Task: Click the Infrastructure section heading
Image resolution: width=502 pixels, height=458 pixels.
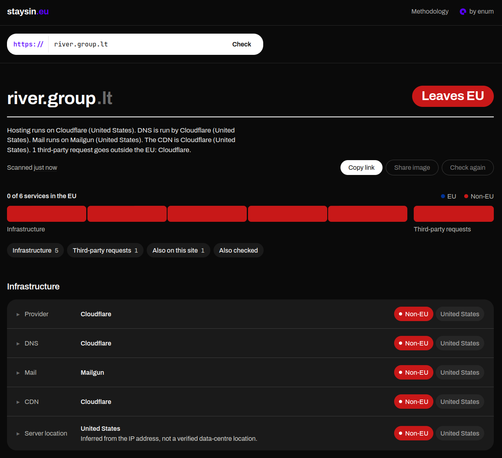Action: pos(33,287)
